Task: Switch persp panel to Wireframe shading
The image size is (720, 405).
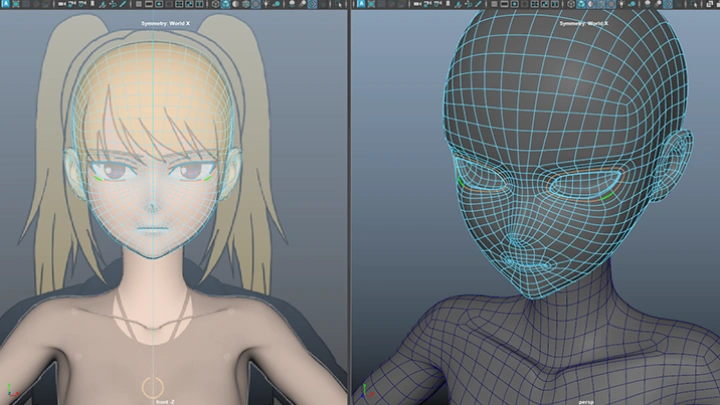Action: (571, 4)
